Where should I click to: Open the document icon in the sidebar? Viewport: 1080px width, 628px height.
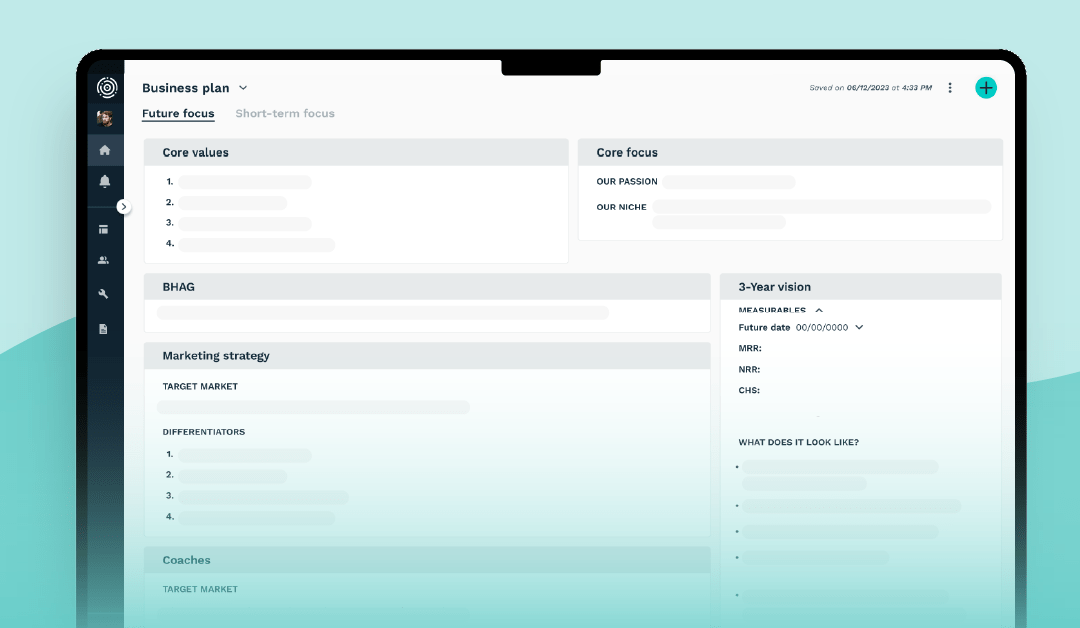point(104,329)
